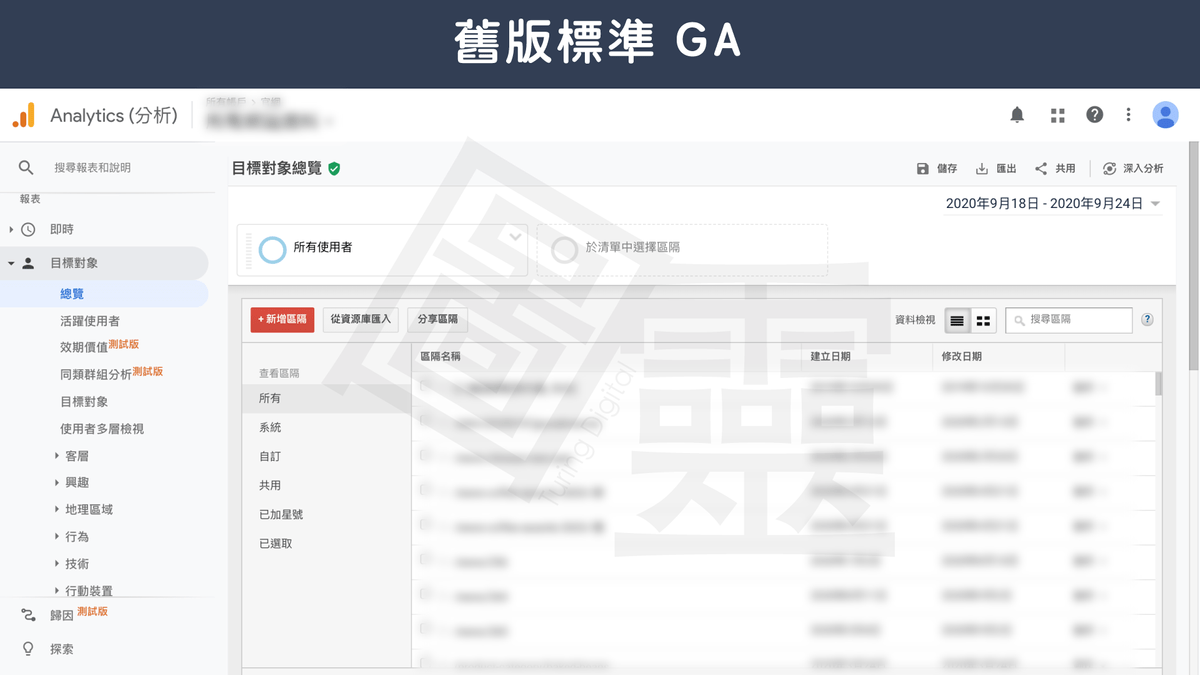Click the help icon beside 搜尋區隔
Viewport: 1200px width, 675px height.
coord(1147,320)
